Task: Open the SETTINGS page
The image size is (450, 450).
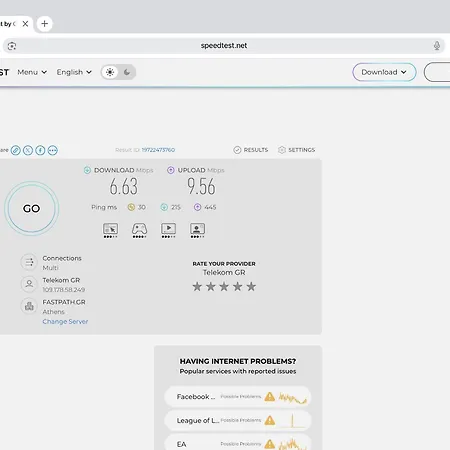Action: pyautogui.click(x=296, y=150)
